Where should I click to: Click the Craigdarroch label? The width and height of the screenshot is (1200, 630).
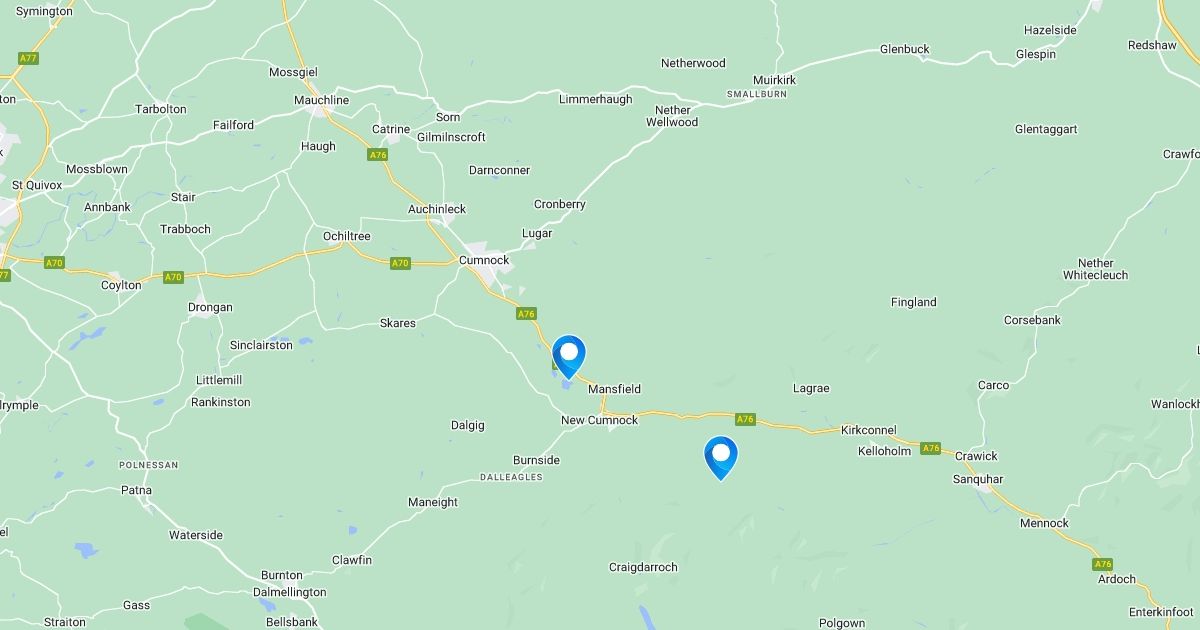coord(643,567)
